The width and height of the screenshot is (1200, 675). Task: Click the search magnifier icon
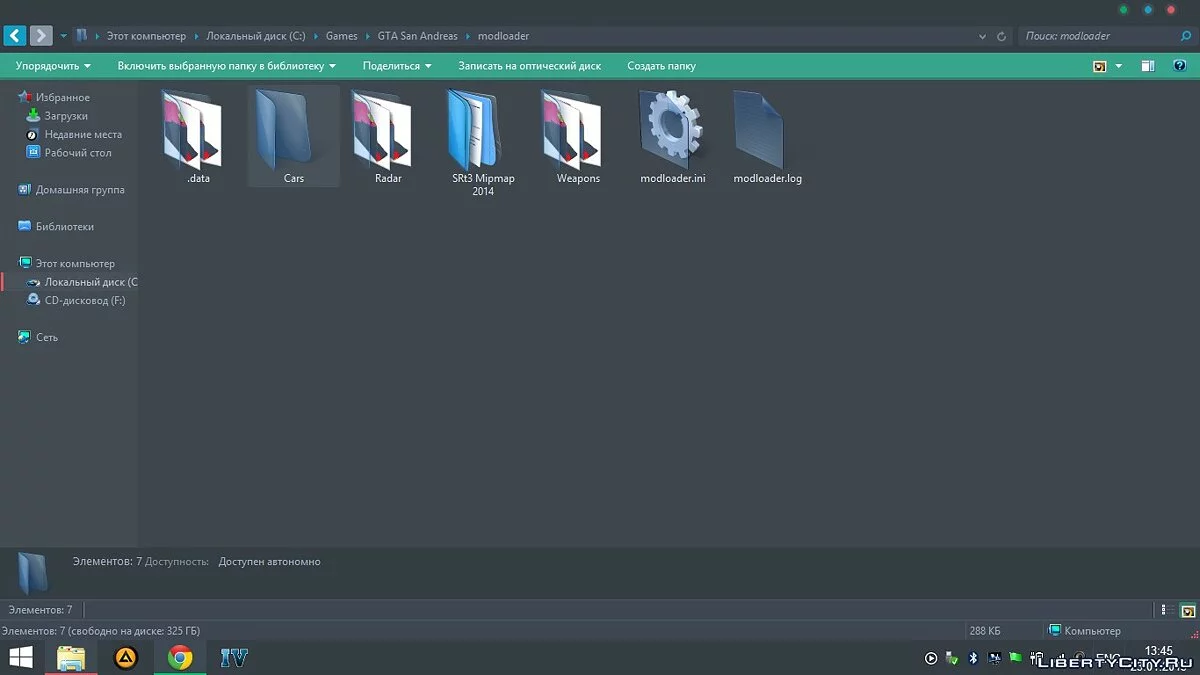(1186, 36)
